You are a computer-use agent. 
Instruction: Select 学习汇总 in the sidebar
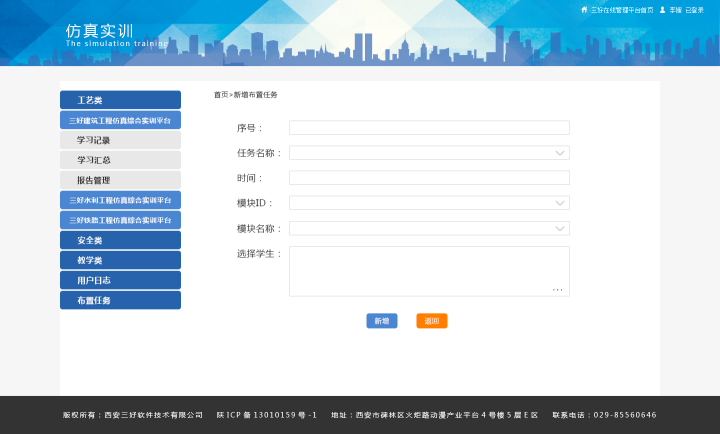(x=120, y=160)
